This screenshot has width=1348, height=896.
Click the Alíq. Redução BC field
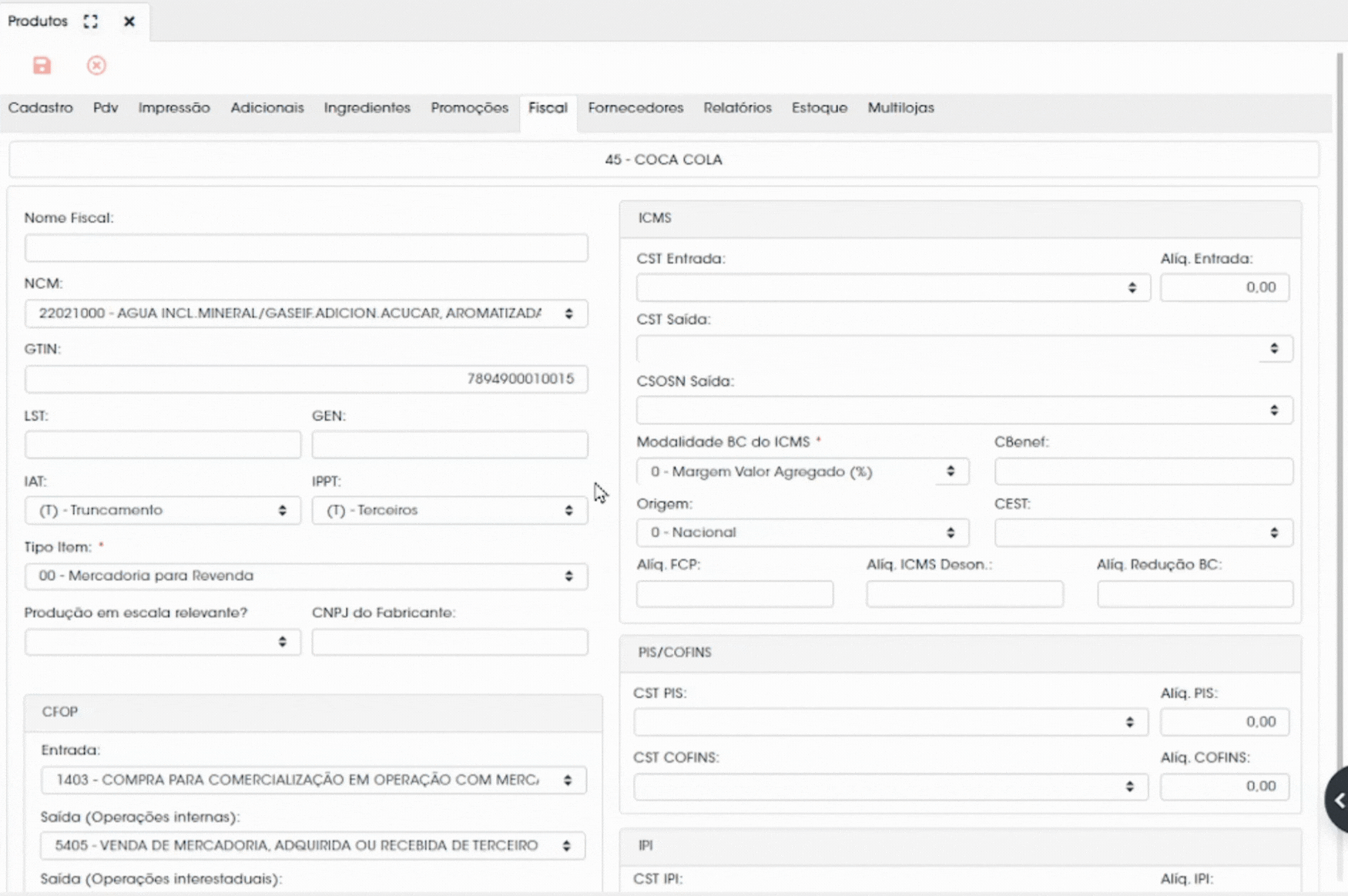point(1195,594)
